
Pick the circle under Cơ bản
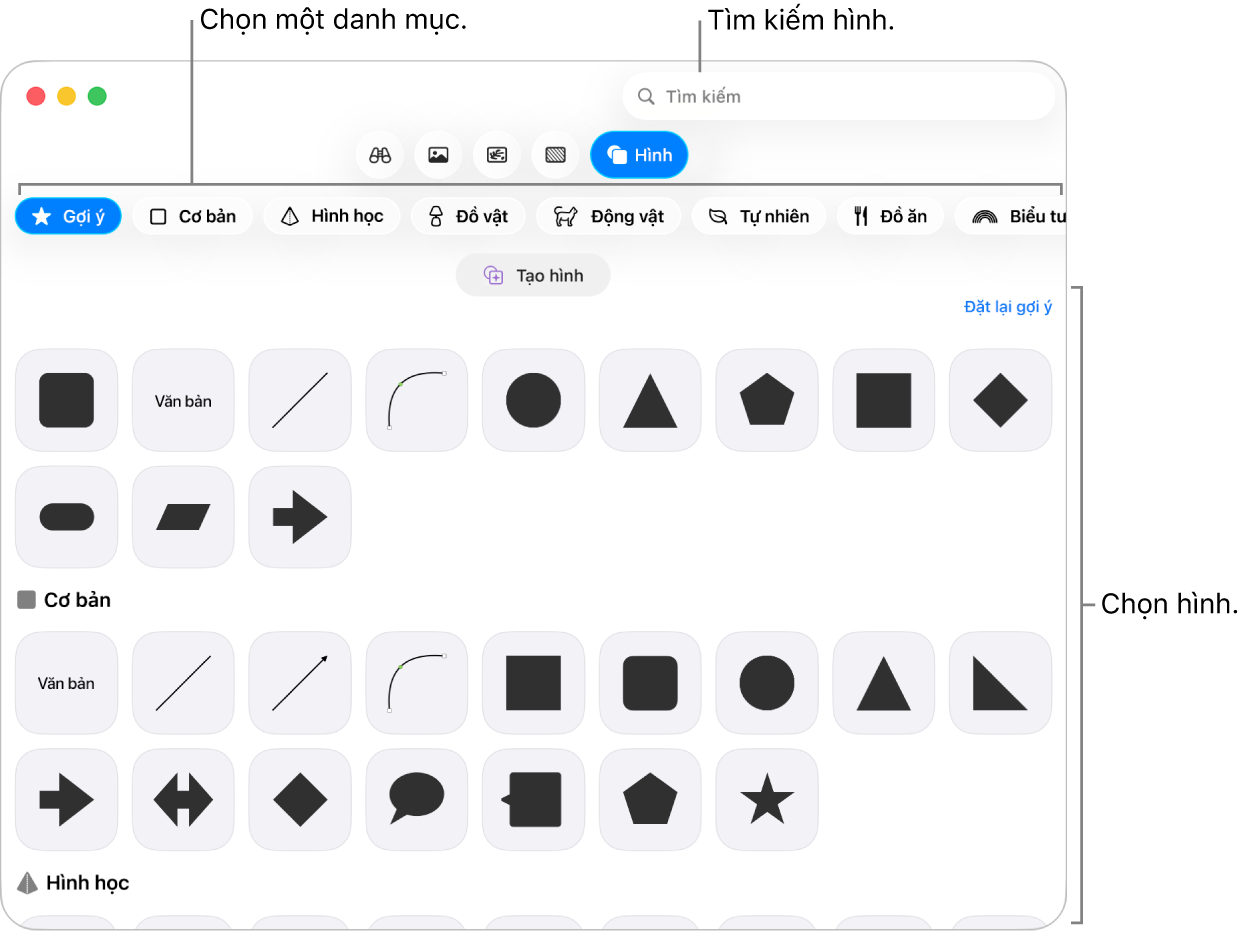click(x=767, y=683)
